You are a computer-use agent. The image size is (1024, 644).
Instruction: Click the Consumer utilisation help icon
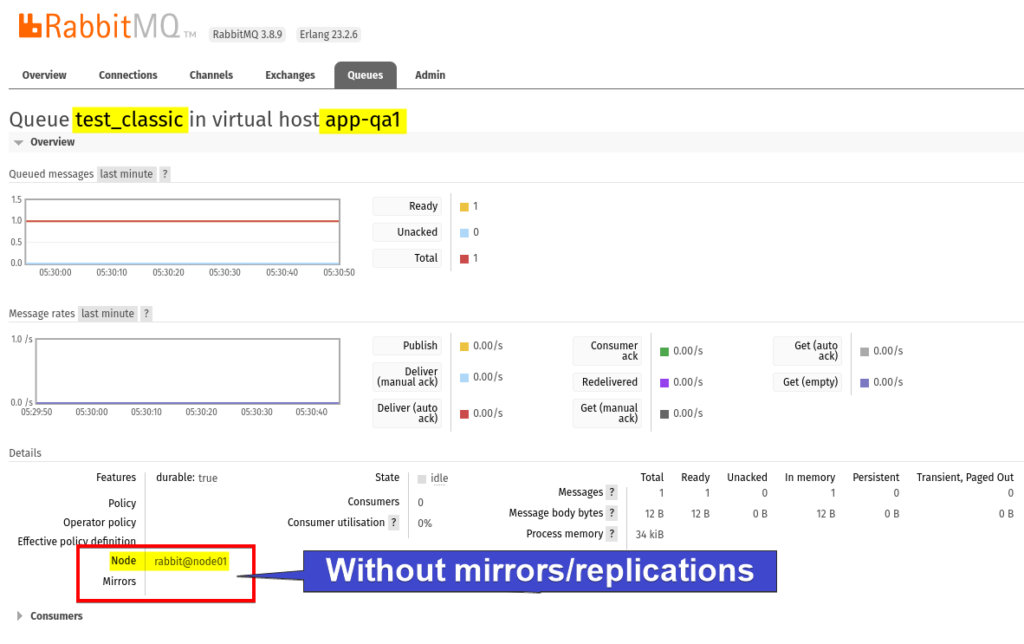[392, 522]
